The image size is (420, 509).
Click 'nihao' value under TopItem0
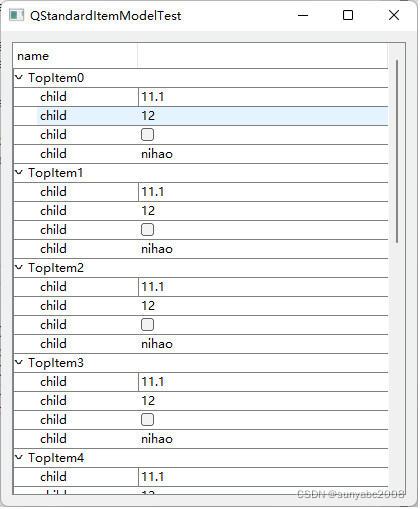[x=157, y=154]
